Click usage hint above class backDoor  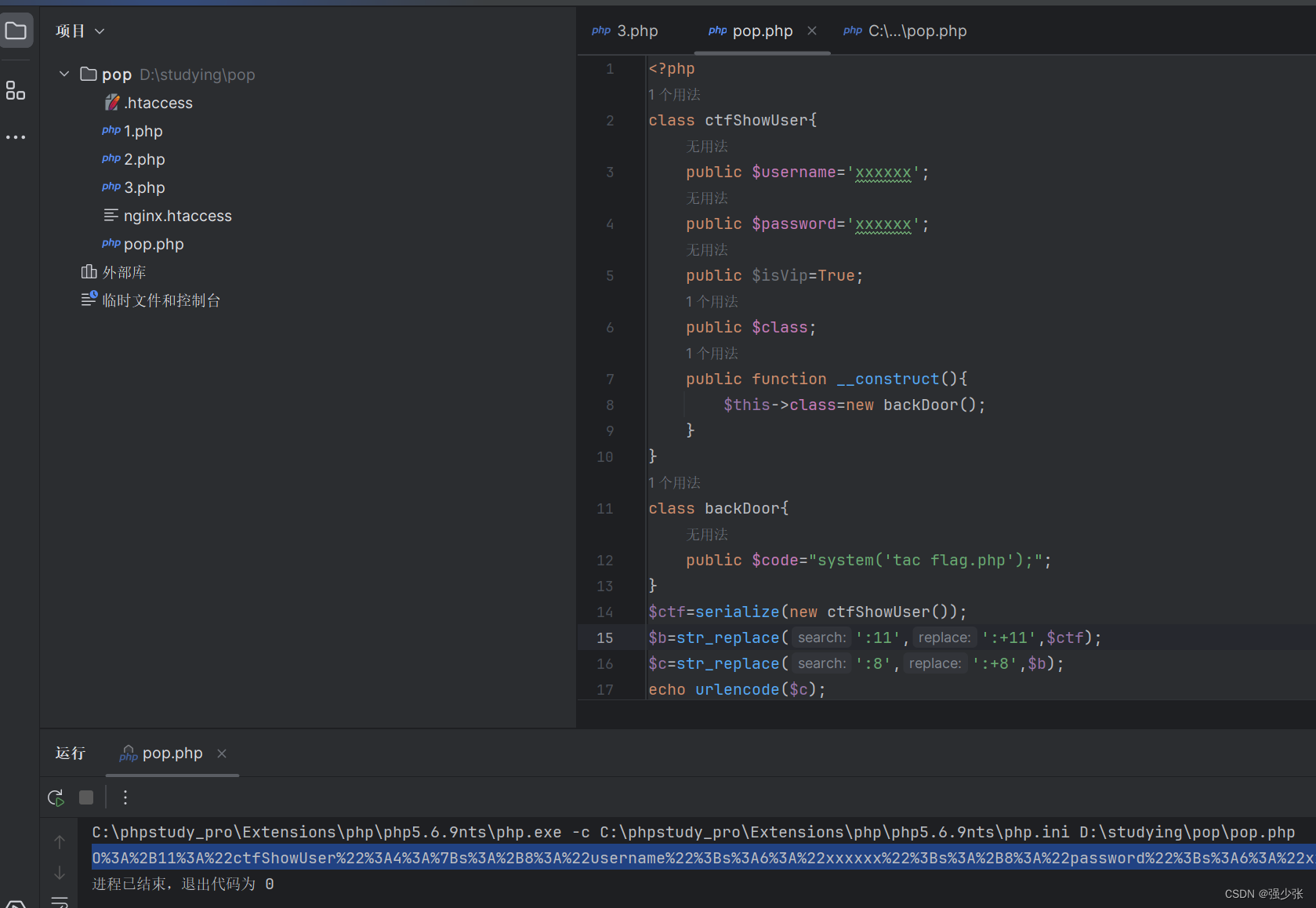(674, 483)
